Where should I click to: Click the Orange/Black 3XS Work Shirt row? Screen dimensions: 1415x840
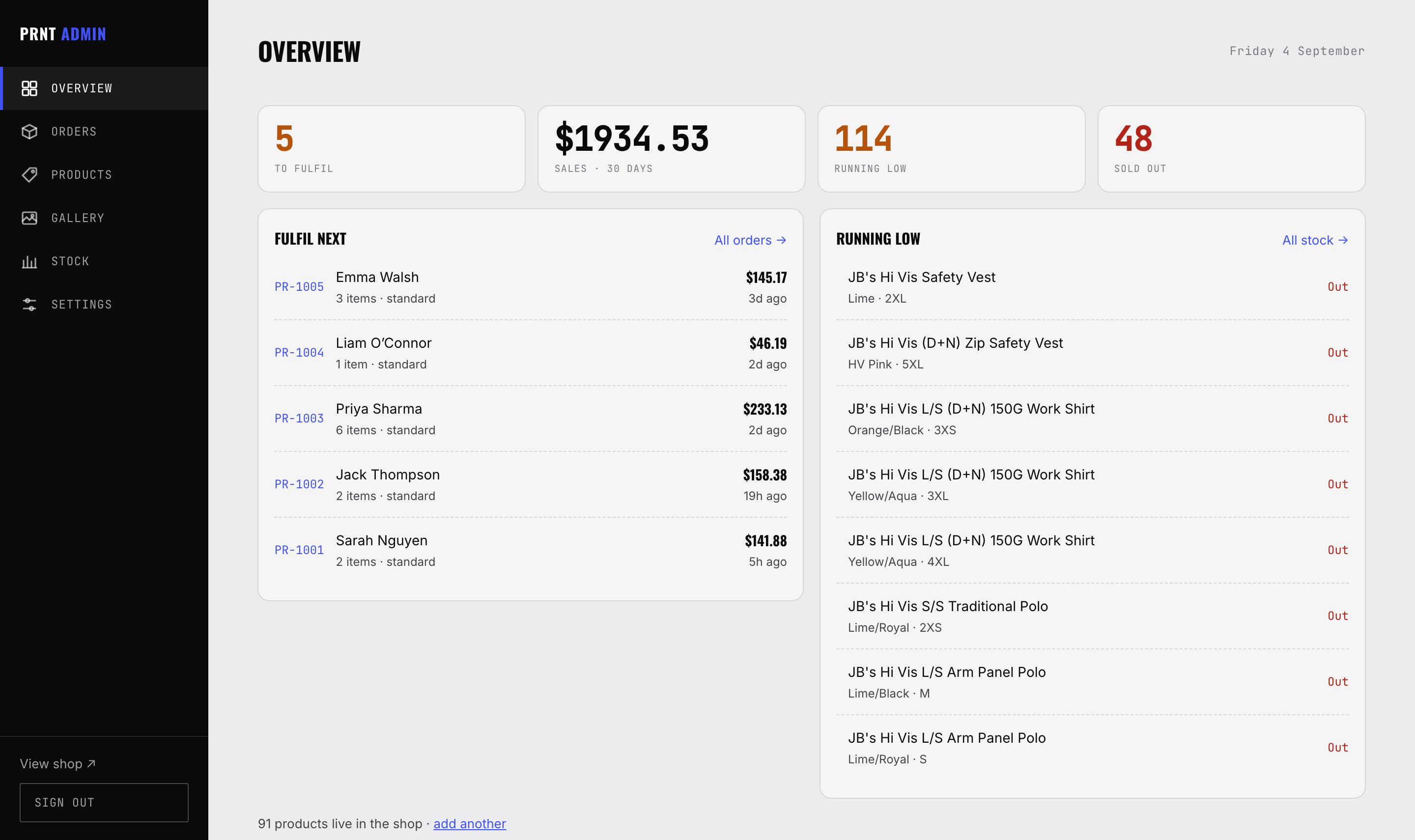(x=1092, y=419)
